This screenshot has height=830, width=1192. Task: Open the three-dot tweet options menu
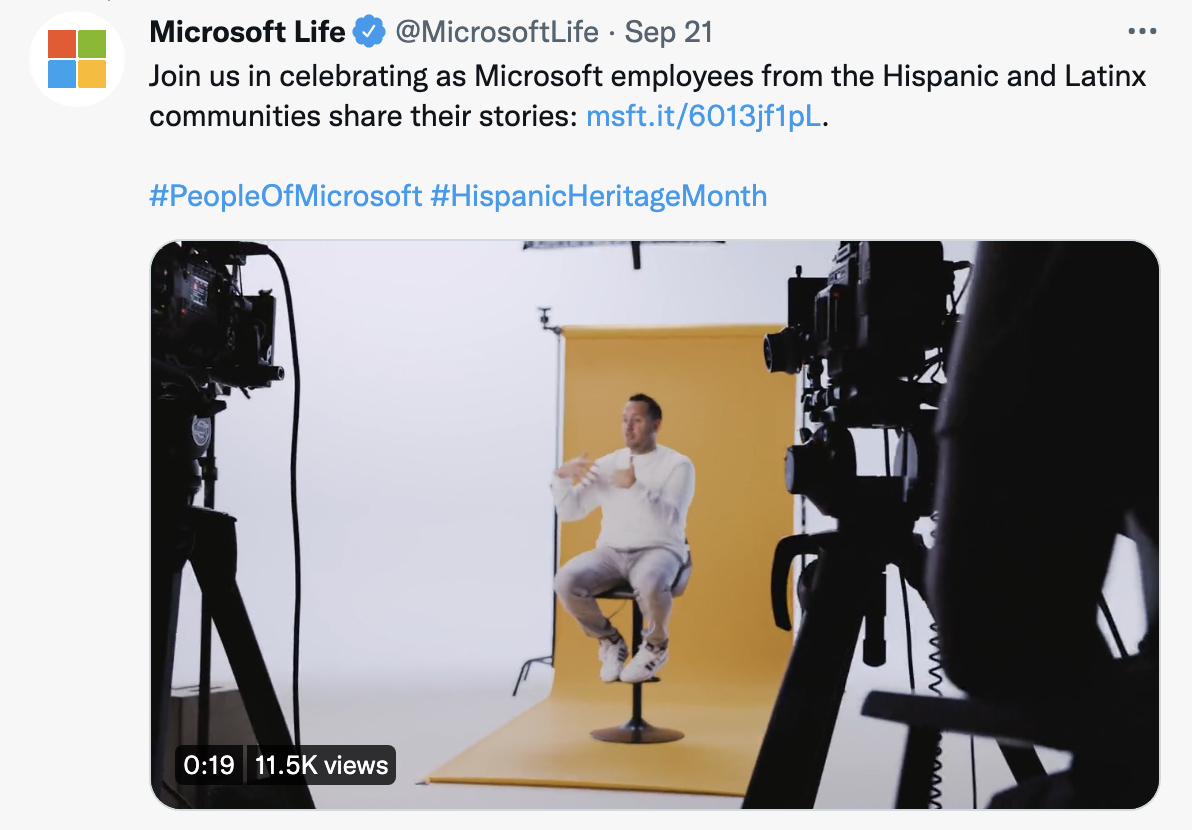click(x=1142, y=30)
